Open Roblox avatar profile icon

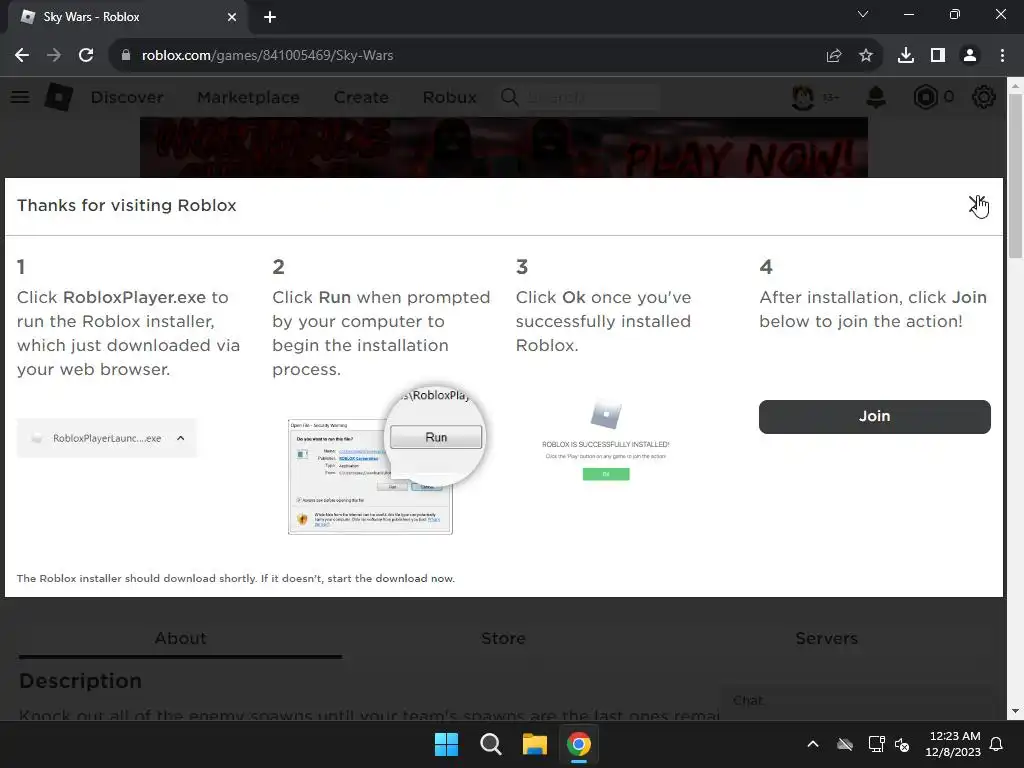point(803,97)
